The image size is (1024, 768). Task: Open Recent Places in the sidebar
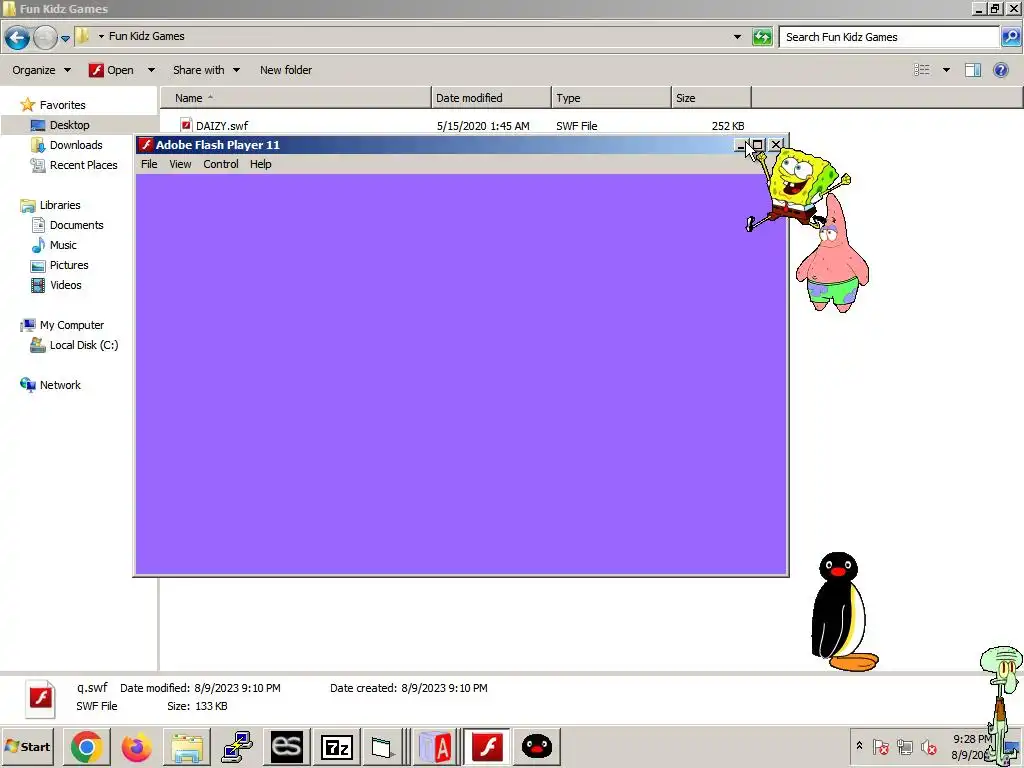coord(84,165)
